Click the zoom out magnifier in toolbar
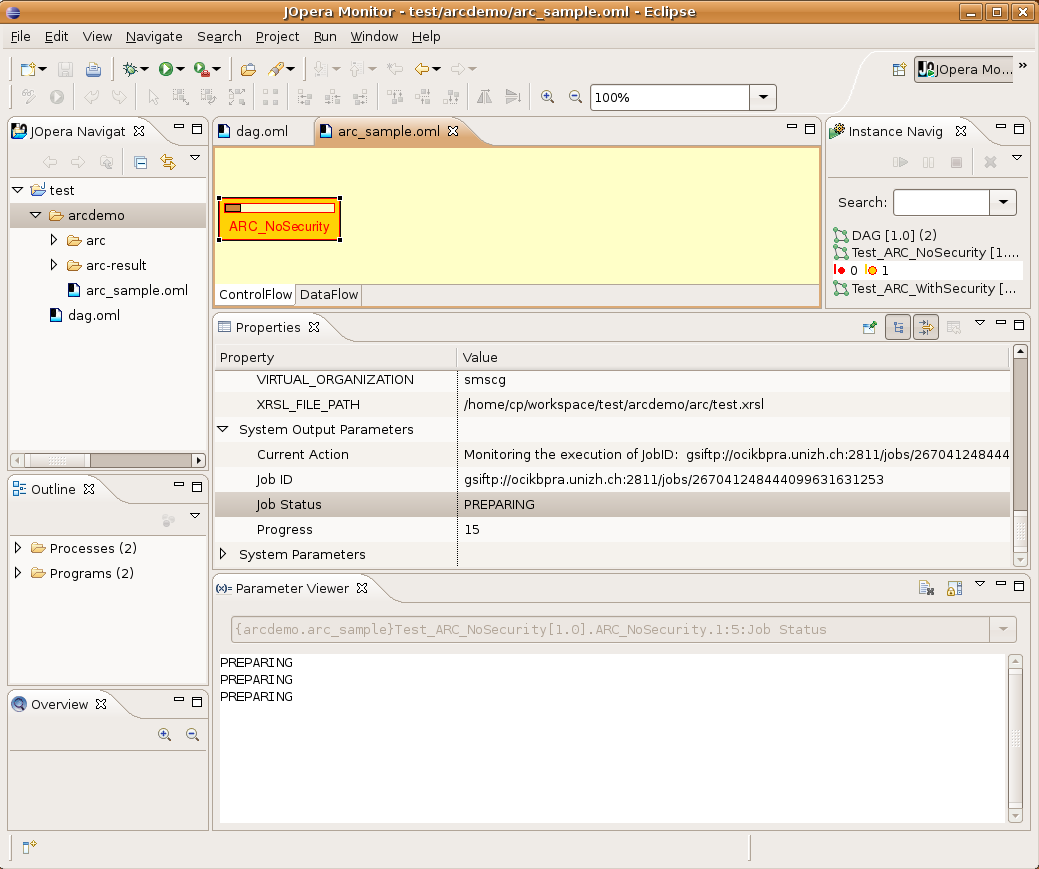The width and height of the screenshot is (1039, 869). click(x=575, y=97)
